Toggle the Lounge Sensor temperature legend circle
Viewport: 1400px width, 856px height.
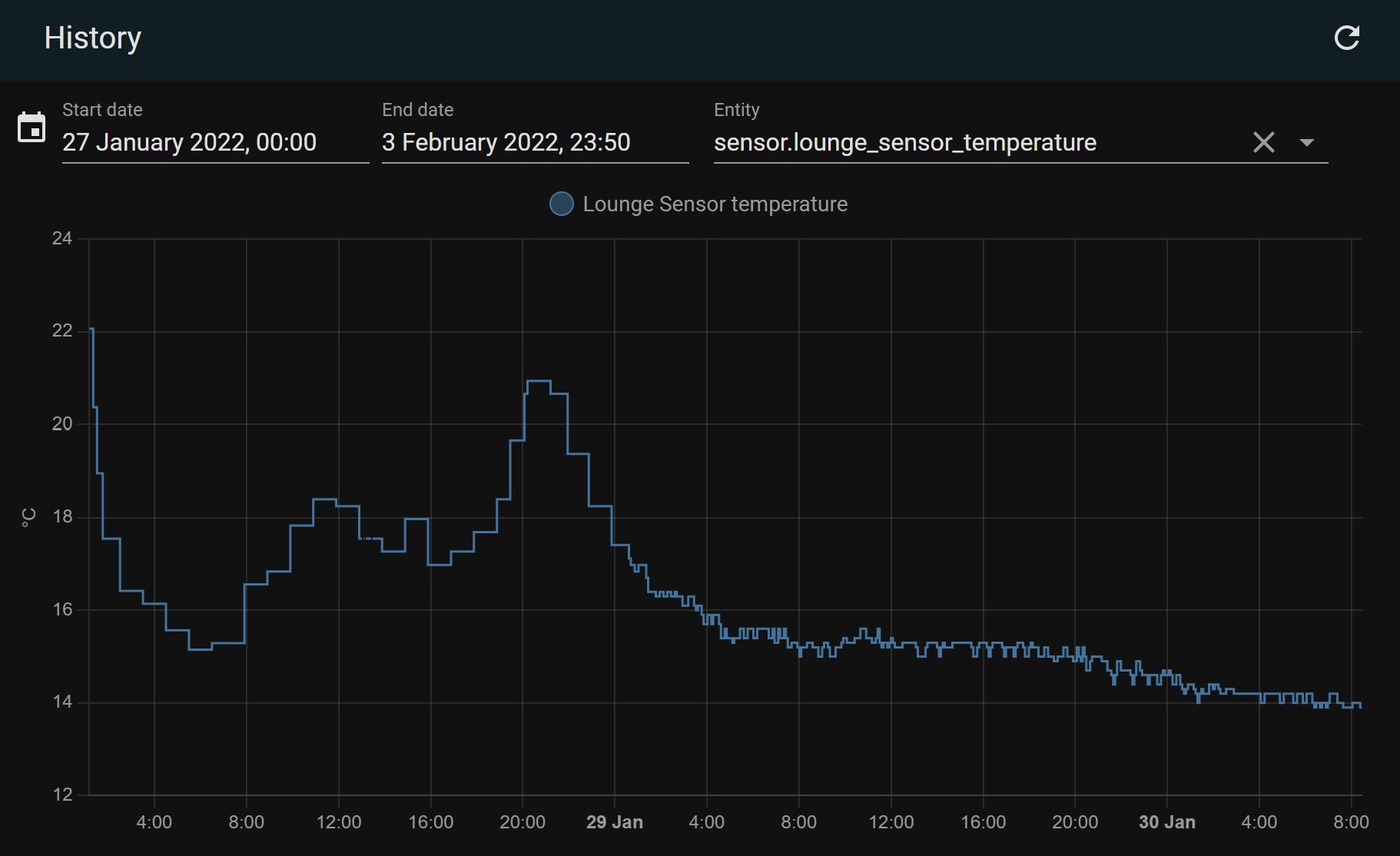pyautogui.click(x=562, y=204)
